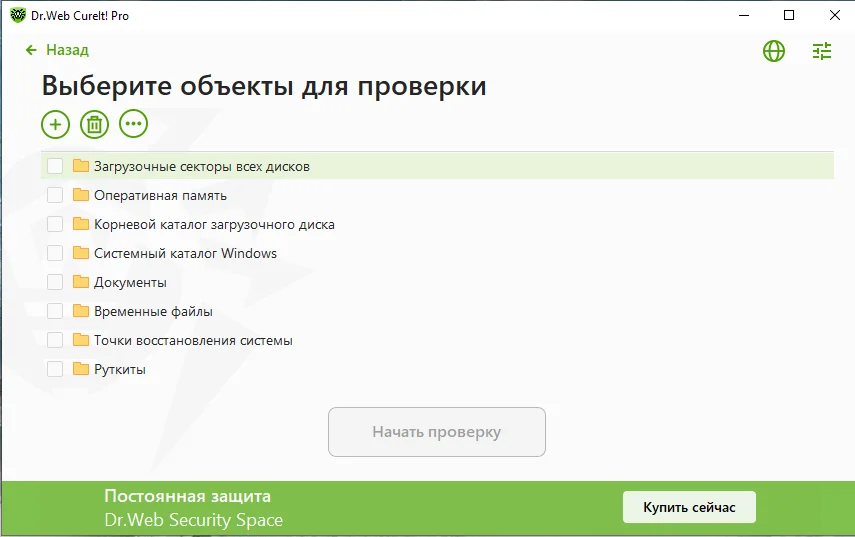
Task: Open scan settings sliders icon
Action: 822,51
